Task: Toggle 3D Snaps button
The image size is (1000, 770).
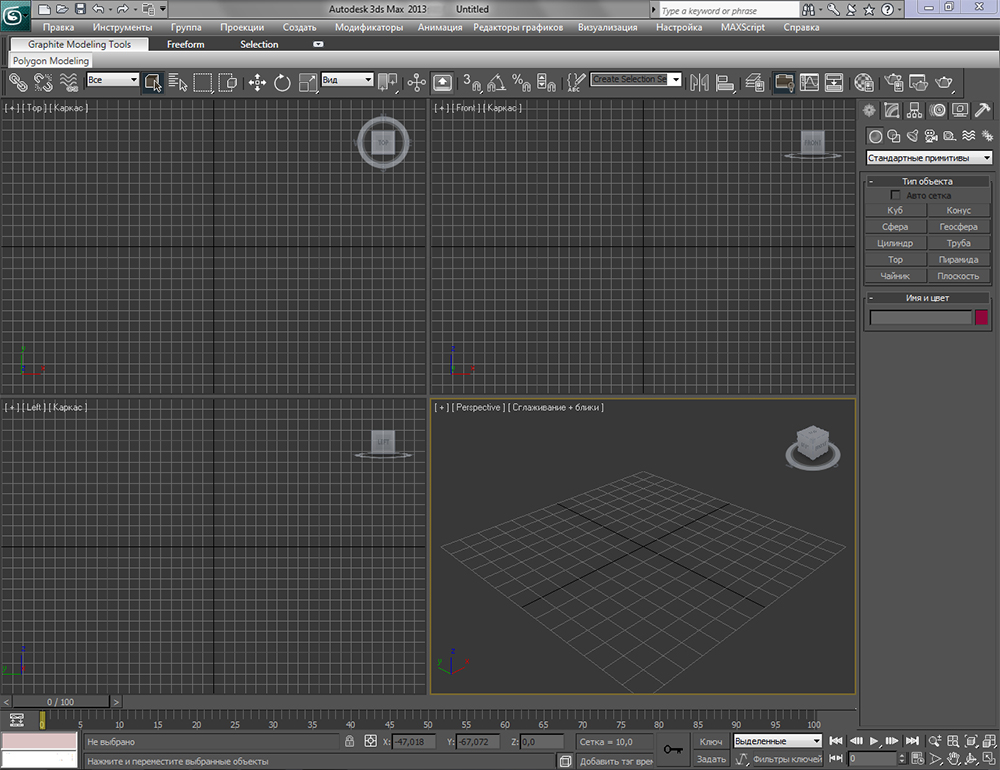Action: (x=471, y=82)
